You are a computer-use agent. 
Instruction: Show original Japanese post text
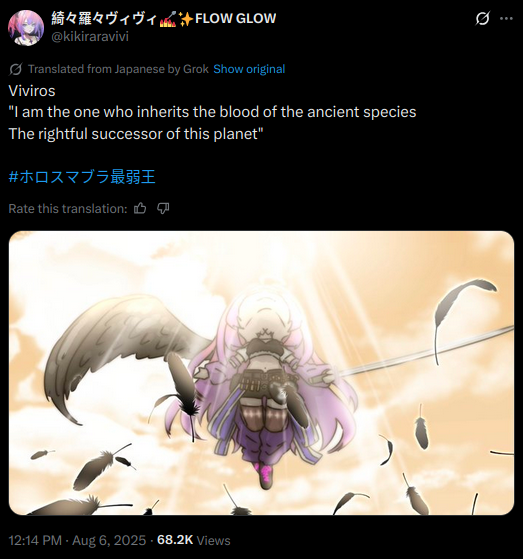[x=249, y=69]
